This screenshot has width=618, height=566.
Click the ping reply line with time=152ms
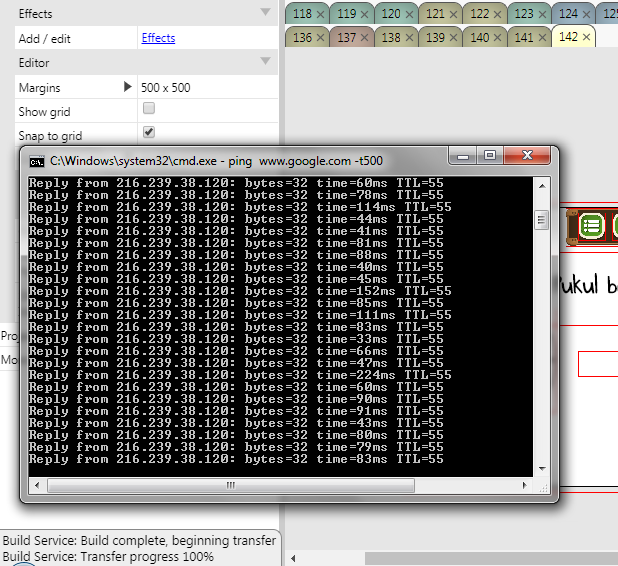click(x=240, y=291)
